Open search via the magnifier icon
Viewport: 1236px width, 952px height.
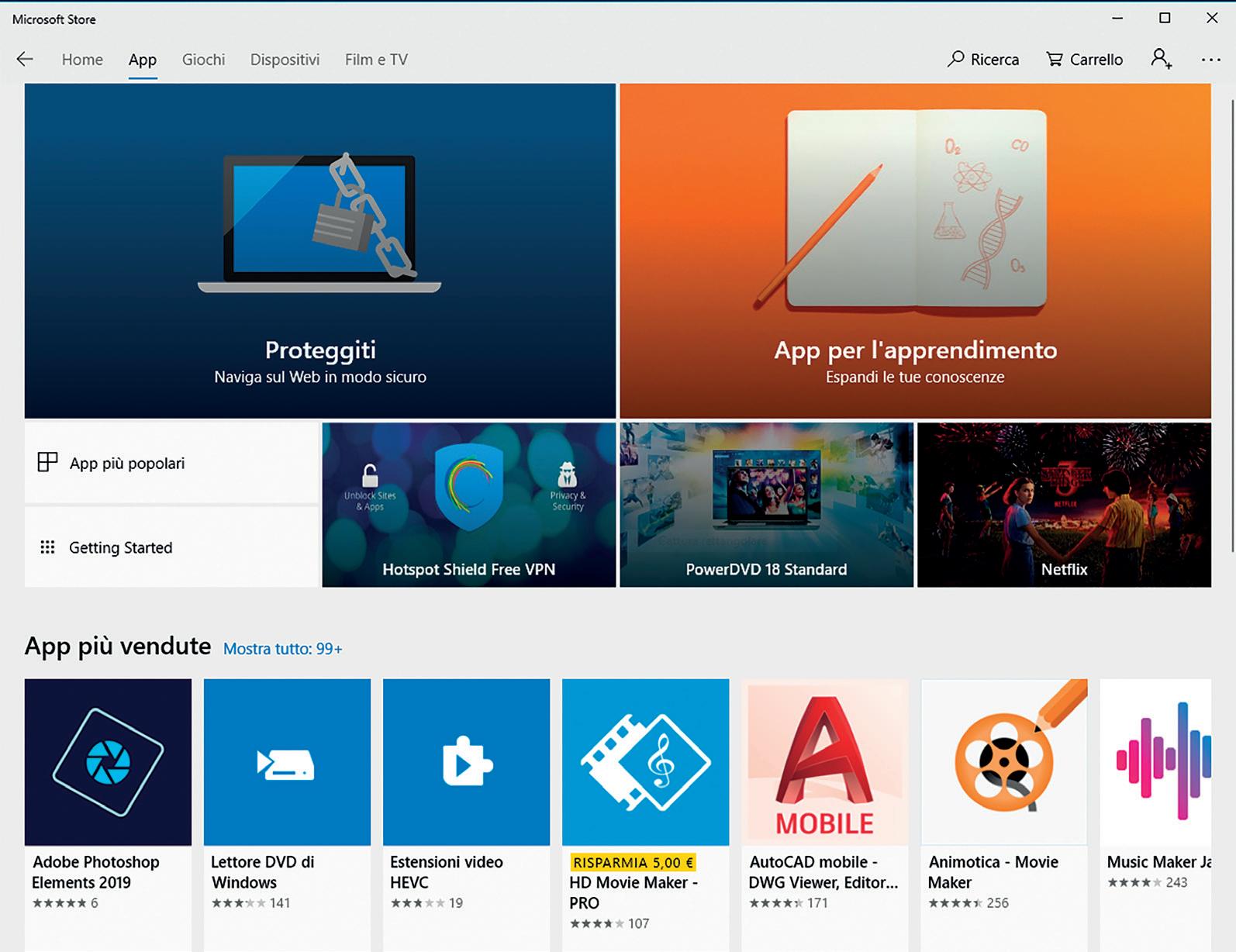(955, 59)
